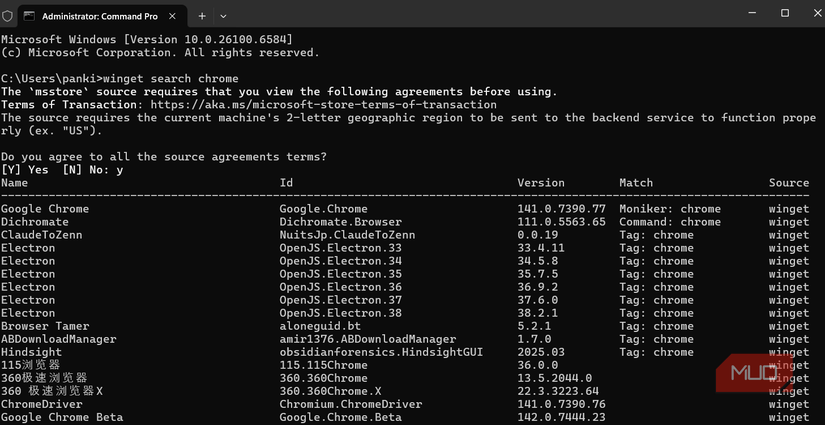Screen dimensions: 825x425
Task: Click the administrator shield icon in title bar
Action: [8, 16]
